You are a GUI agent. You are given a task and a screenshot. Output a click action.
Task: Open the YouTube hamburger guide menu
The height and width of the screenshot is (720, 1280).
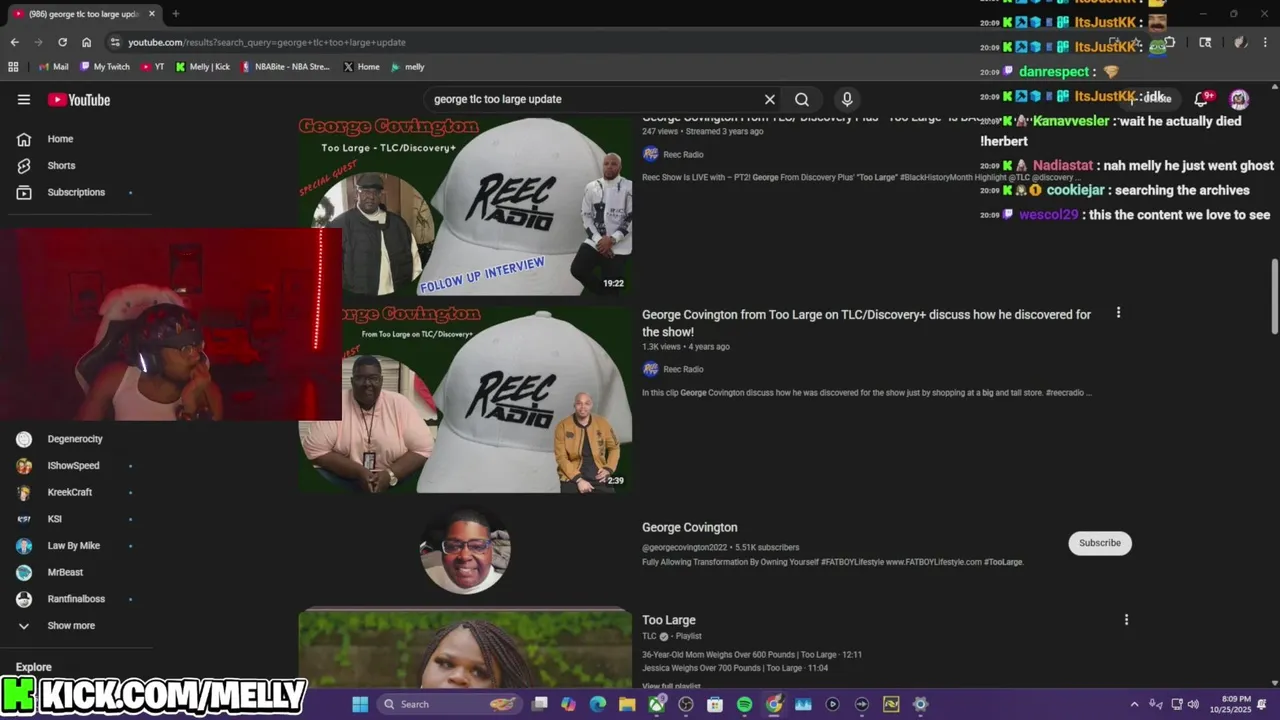[x=24, y=99]
